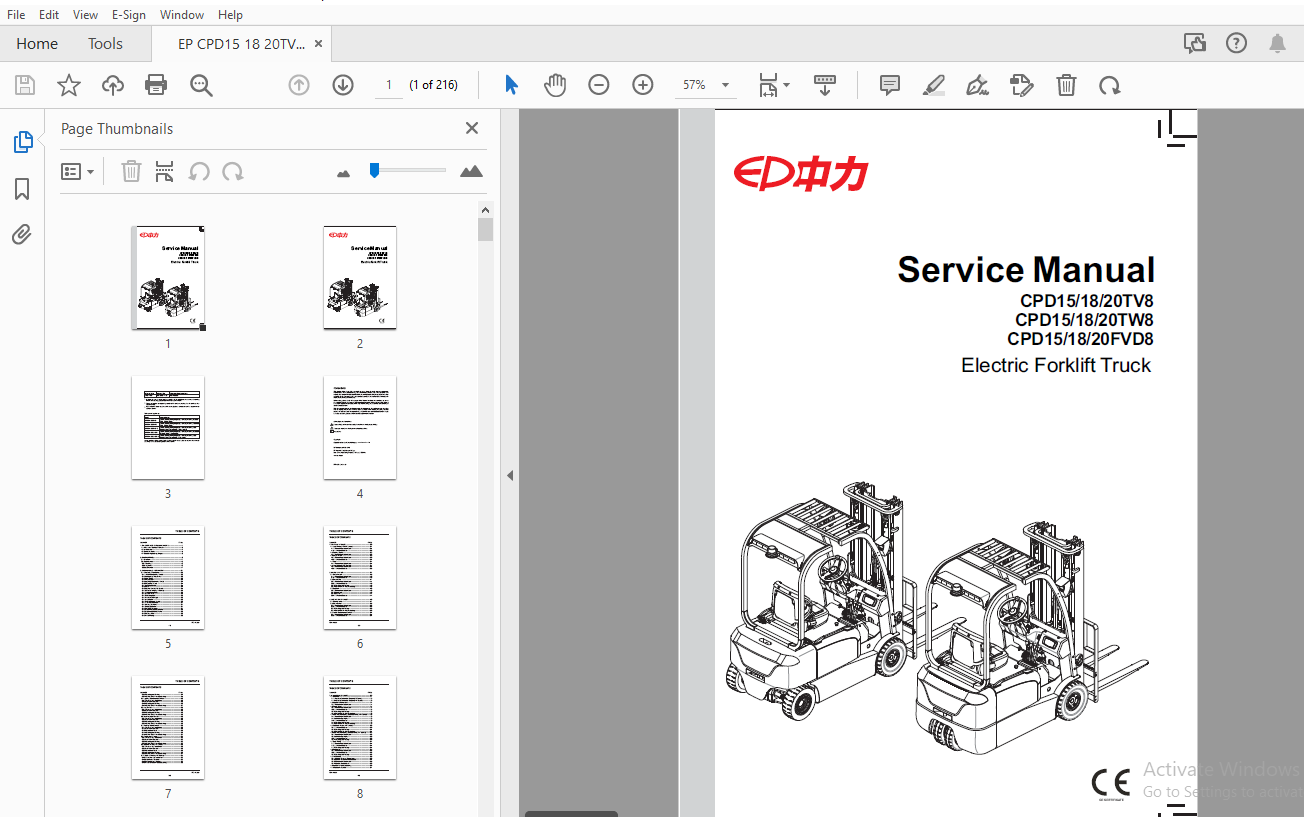Save the file using the floppy disk icon
This screenshot has height=817, width=1304.
[x=25, y=86]
